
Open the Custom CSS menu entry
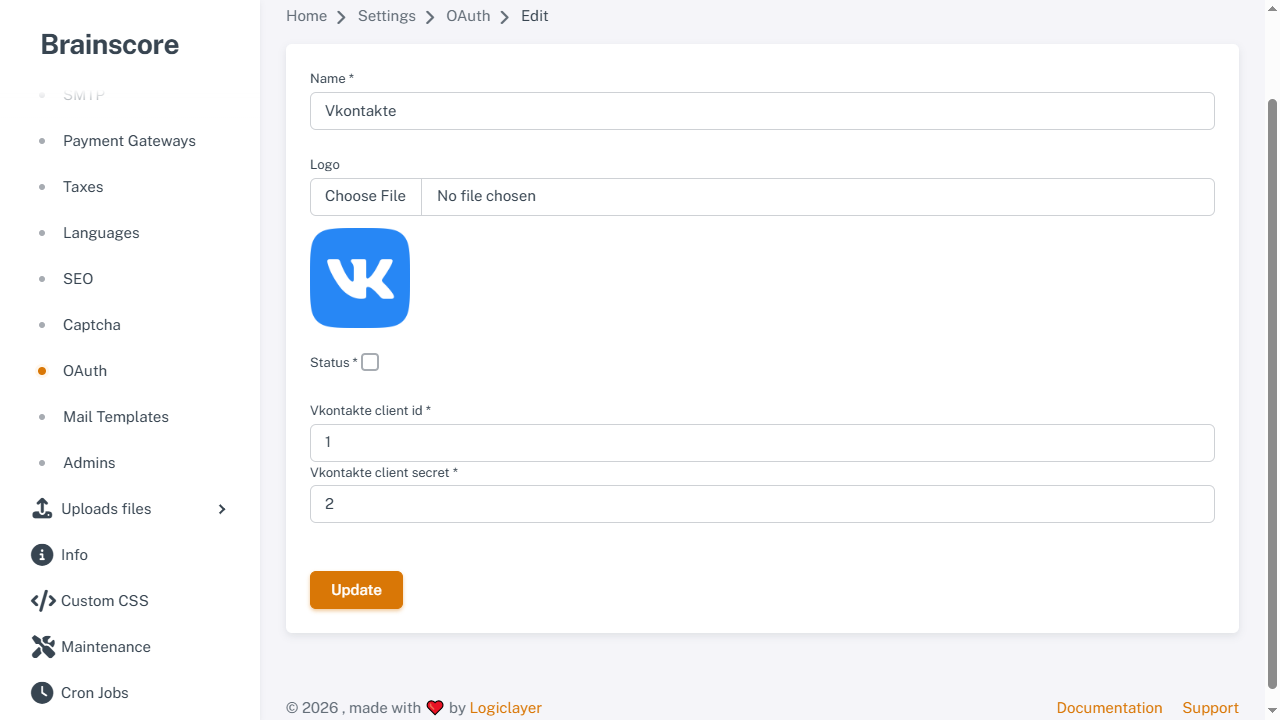105,601
